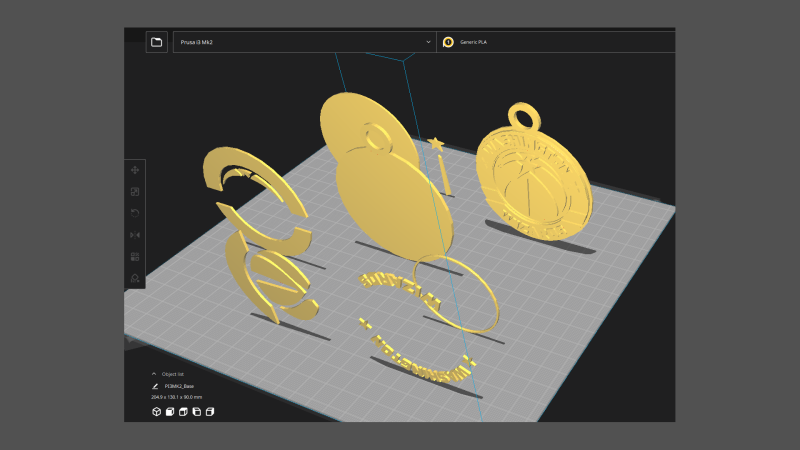This screenshot has height=450, width=800.
Task: Switch to the left side view cube
Action: pos(197,411)
